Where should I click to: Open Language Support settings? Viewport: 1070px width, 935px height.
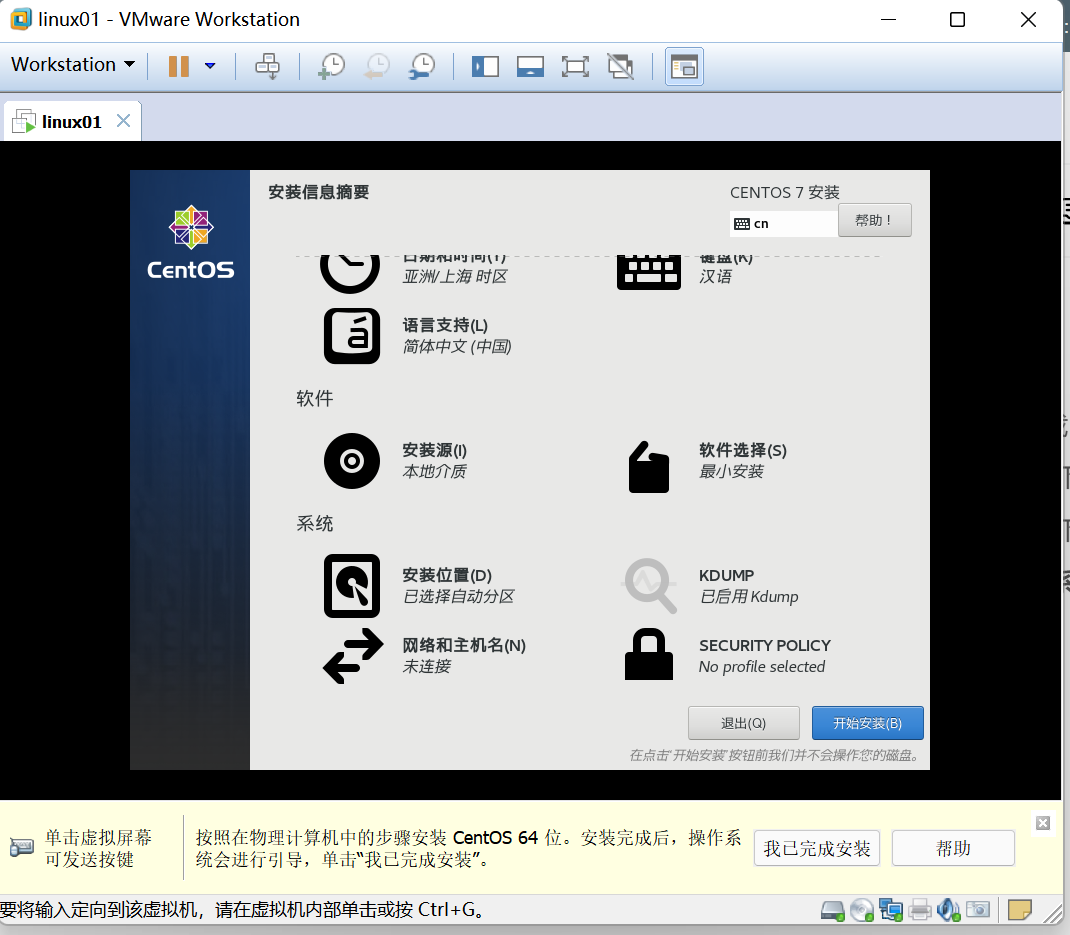418,336
